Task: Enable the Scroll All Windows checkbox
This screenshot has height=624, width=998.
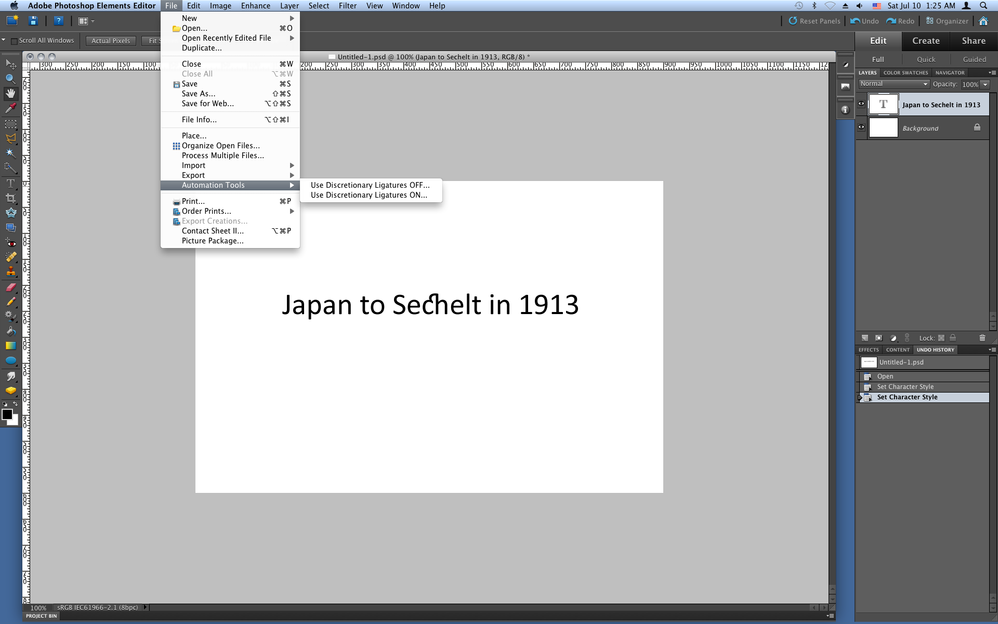Action: point(14,41)
